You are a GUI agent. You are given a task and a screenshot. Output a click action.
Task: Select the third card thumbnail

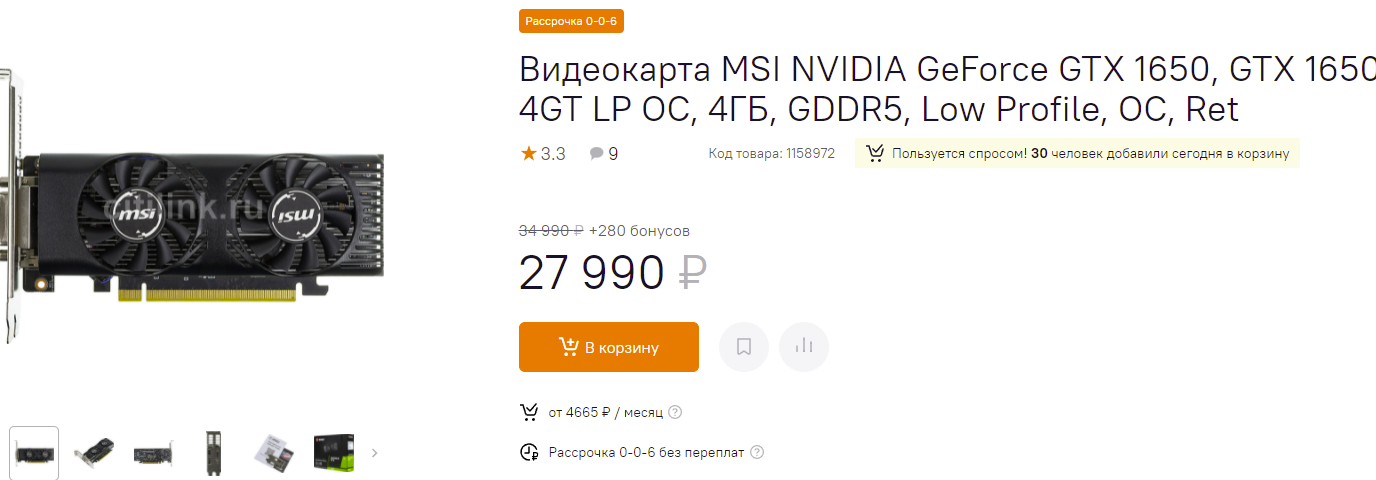point(154,453)
